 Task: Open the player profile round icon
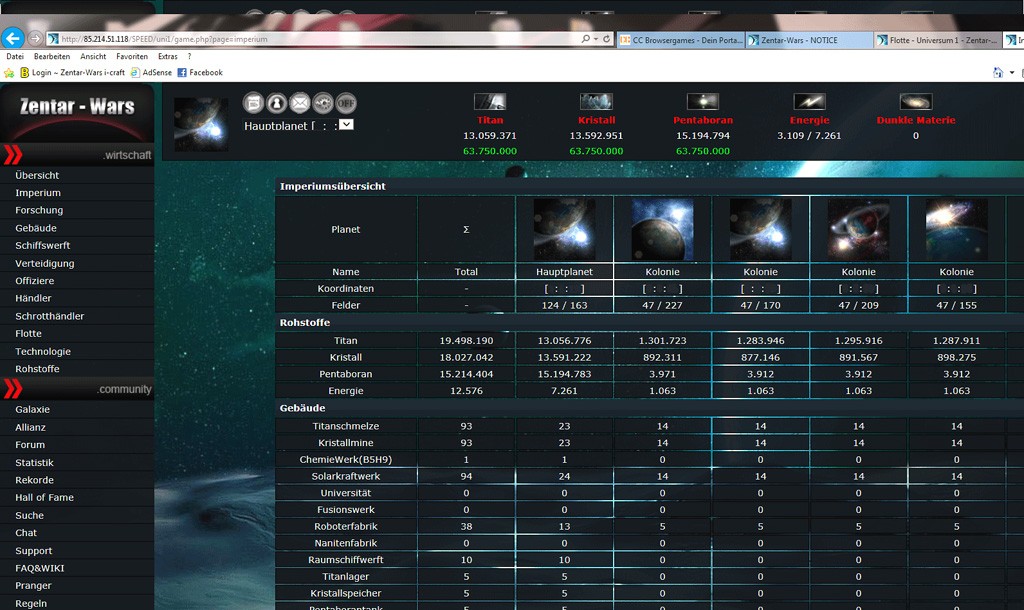tap(276, 103)
